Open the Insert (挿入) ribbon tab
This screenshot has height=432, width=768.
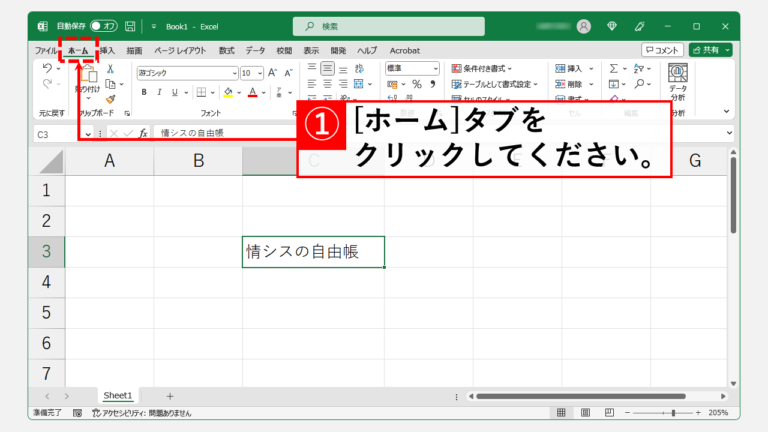(107, 50)
